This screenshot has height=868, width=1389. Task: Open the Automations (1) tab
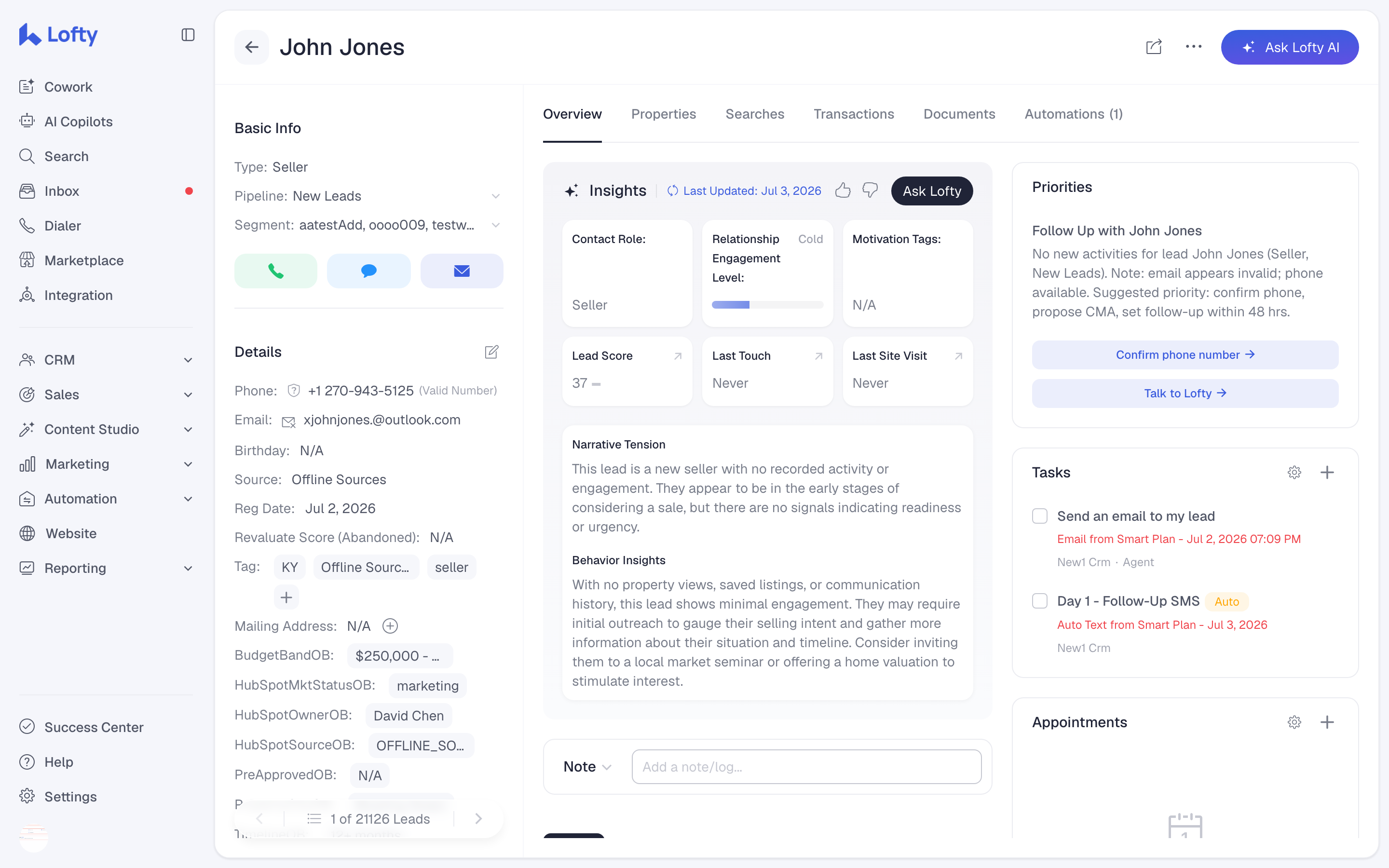(x=1073, y=114)
